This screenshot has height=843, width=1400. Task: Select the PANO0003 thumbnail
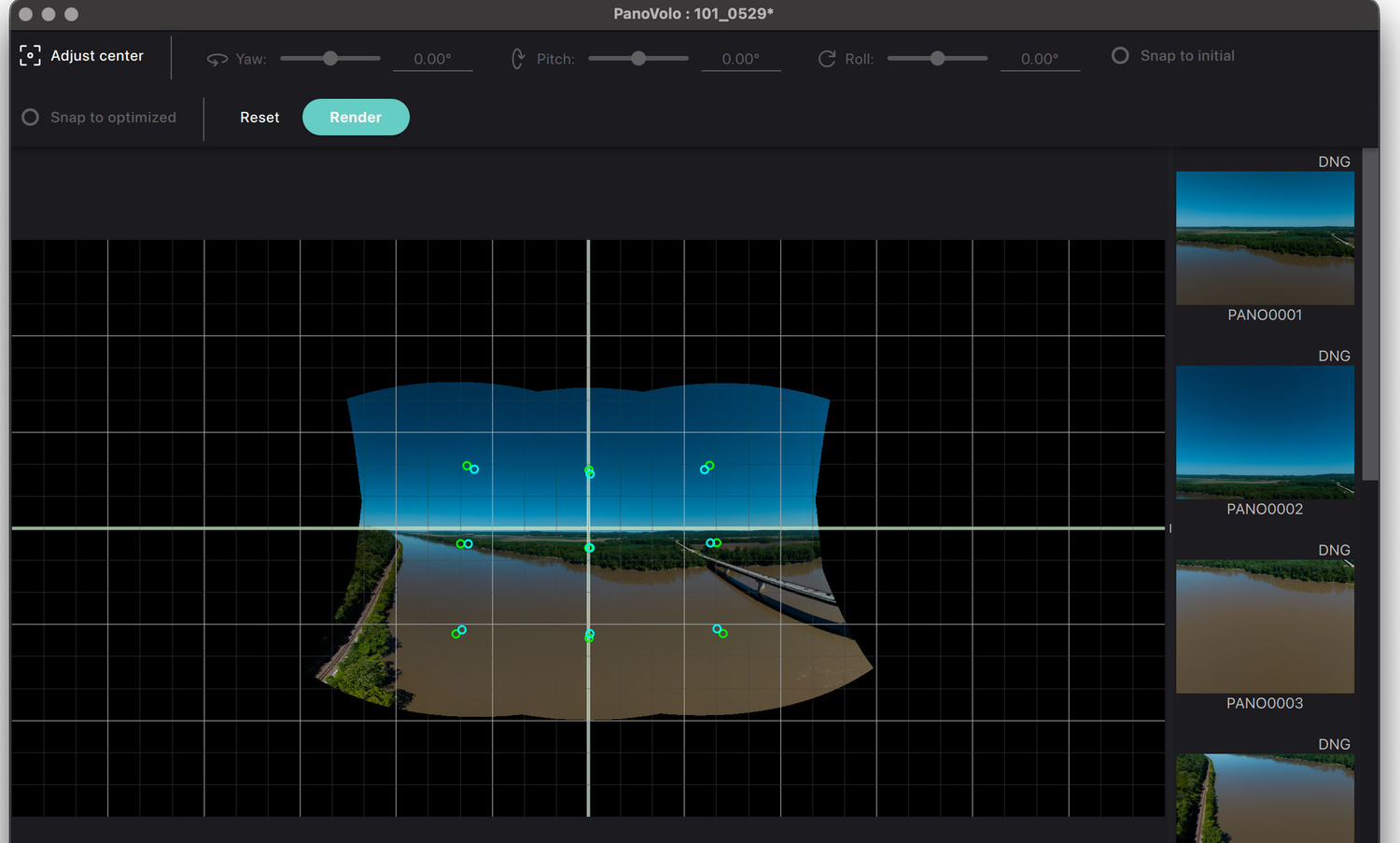click(1265, 626)
